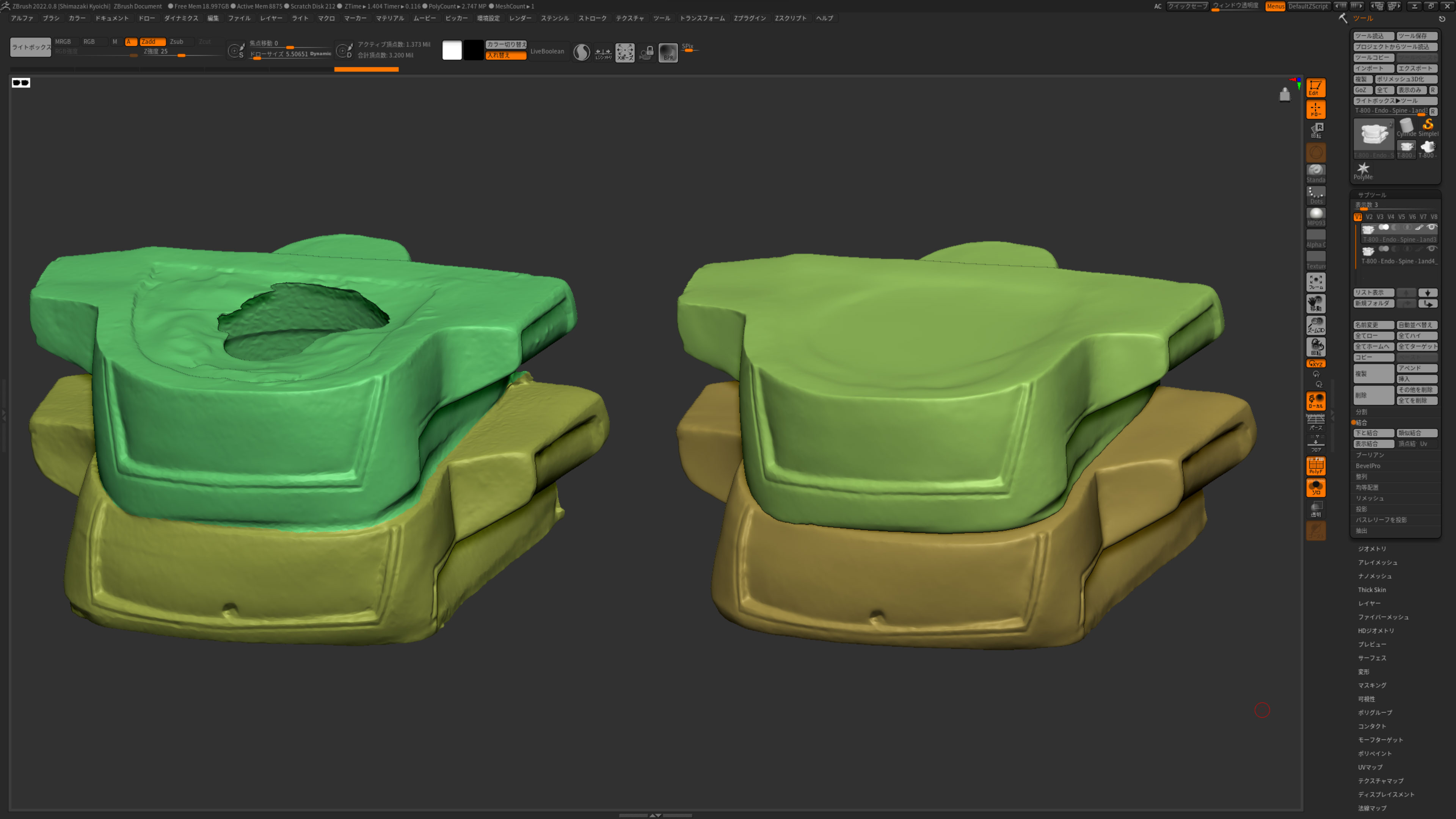Toggle the Floor (フロア) grid
This screenshot has width=1456, height=819.
pyautogui.click(x=1315, y=444)
